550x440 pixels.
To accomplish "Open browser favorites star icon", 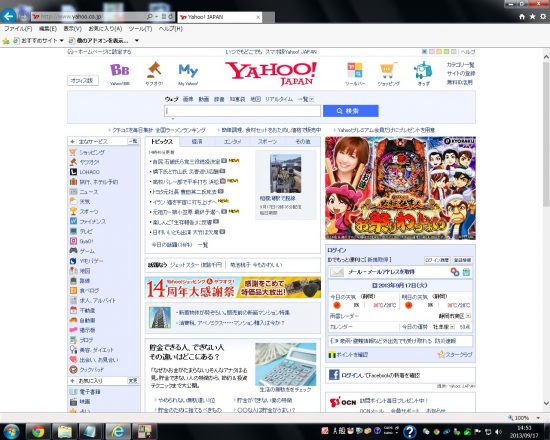I will click(532, 16).
